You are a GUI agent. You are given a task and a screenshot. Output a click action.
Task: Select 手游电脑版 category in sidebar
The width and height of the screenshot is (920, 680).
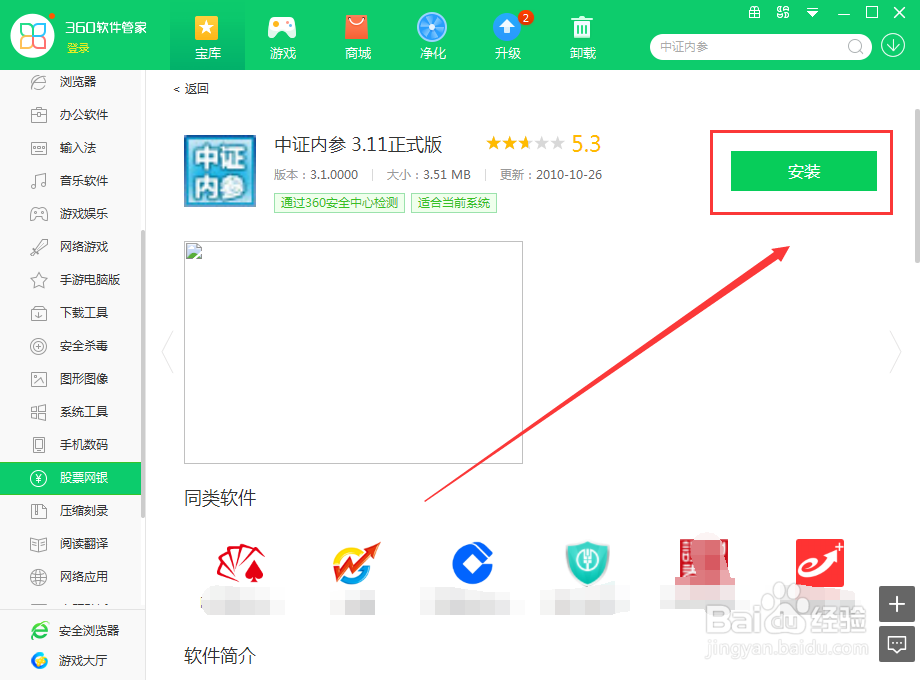click(x=70, y=280)
